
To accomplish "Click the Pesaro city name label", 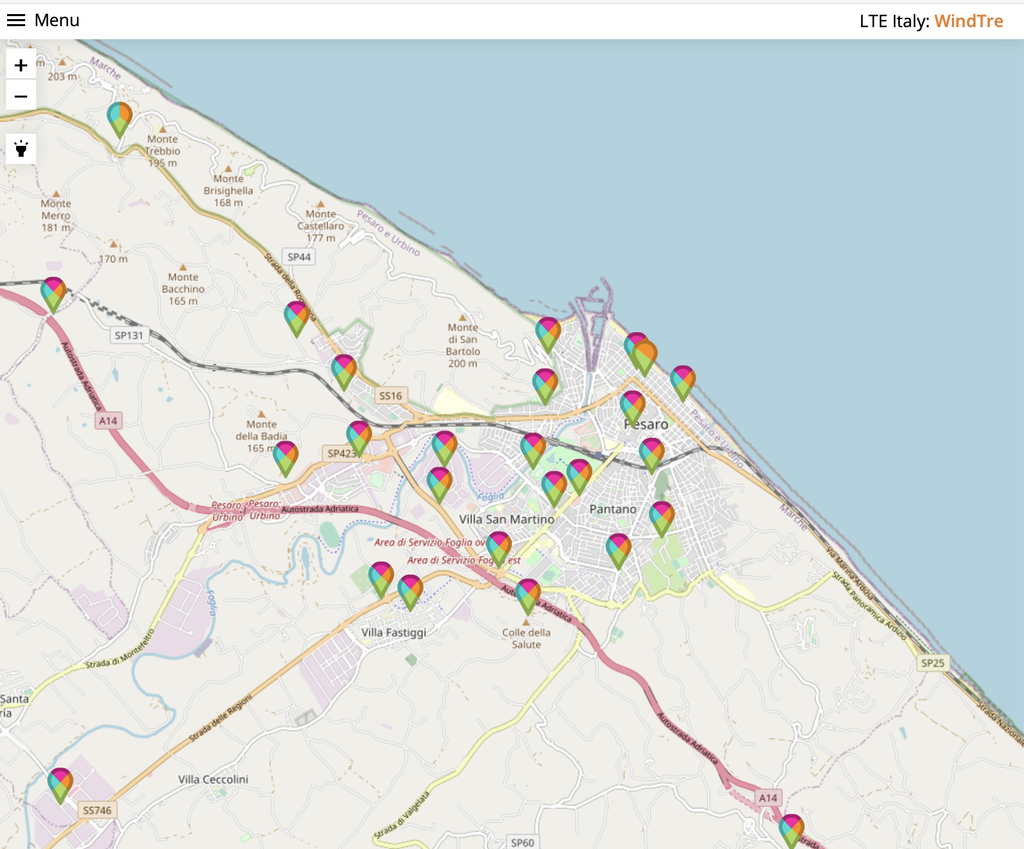I will pyautogui.click(x=645, y=425).
